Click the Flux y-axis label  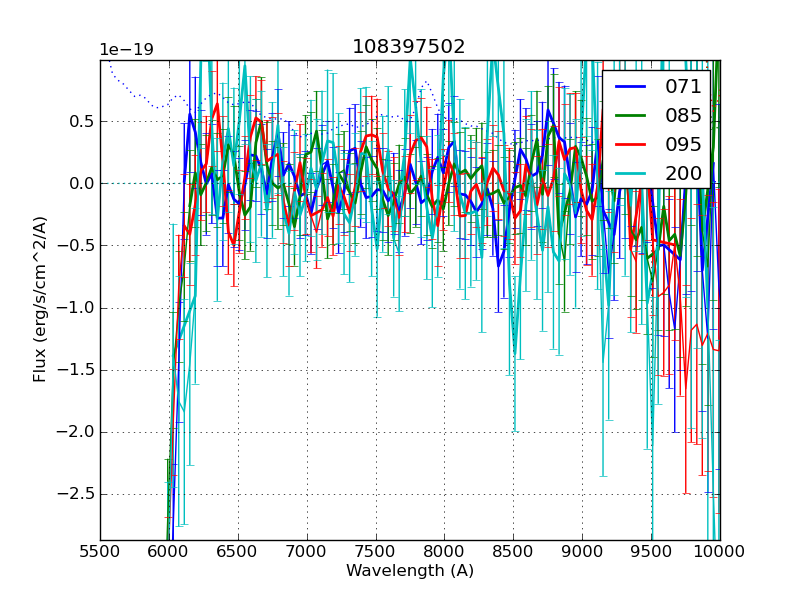(x=40, y=300)
